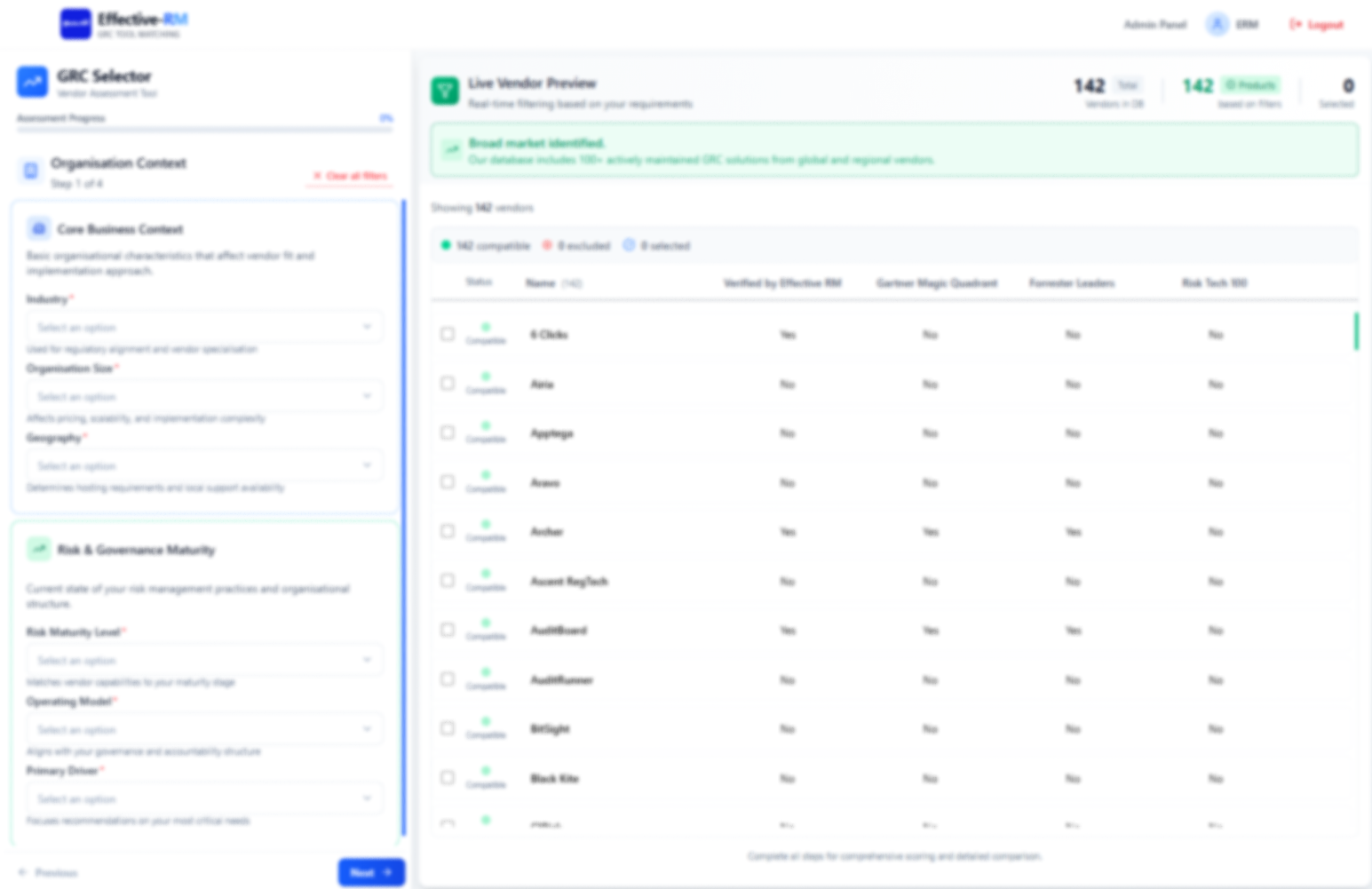
Task: Click the Compatible status dot for BitSight
Action: click(486, 721)
